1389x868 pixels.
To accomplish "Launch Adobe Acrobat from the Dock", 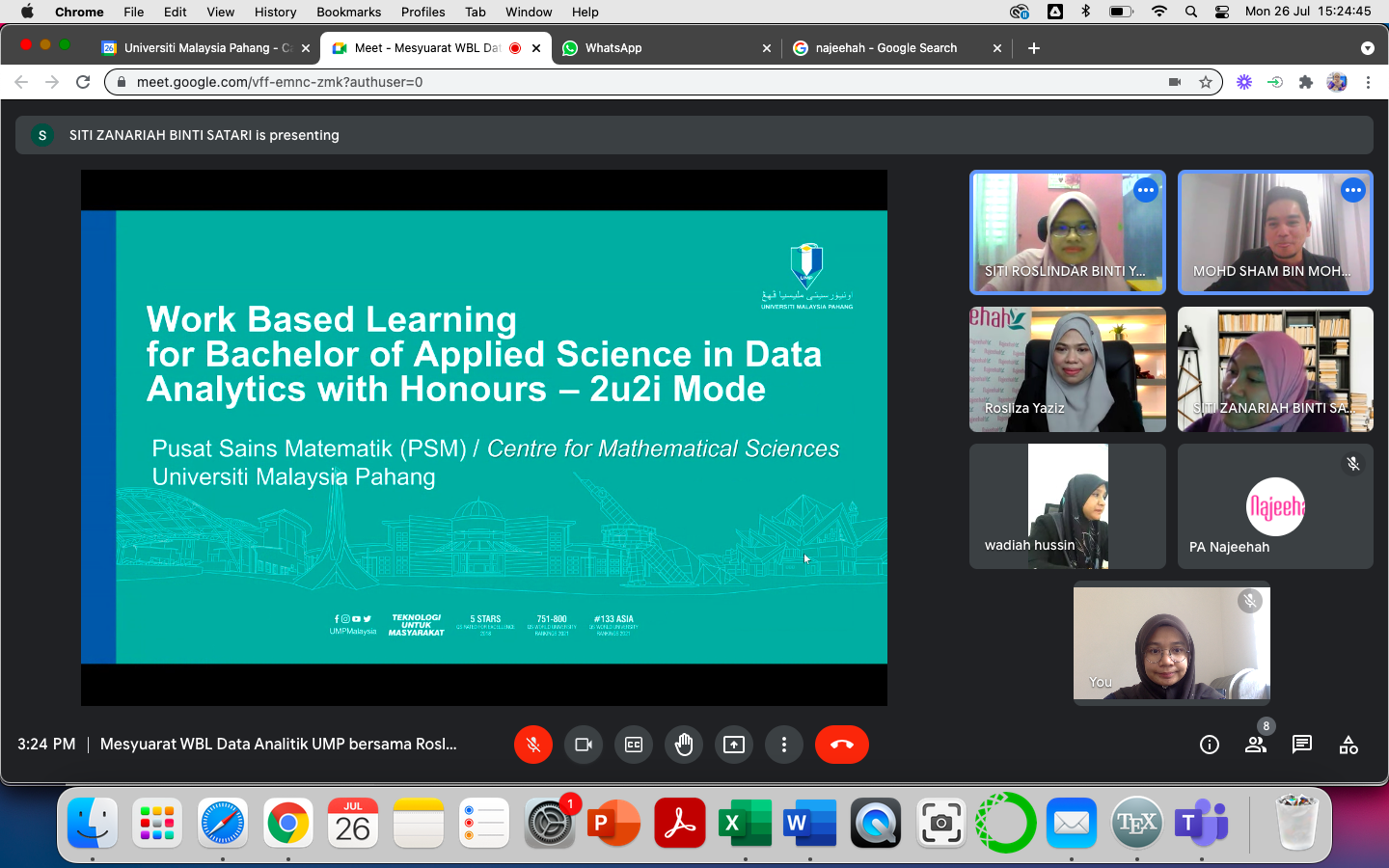I will pyautogui.click(x=680, y=823).
